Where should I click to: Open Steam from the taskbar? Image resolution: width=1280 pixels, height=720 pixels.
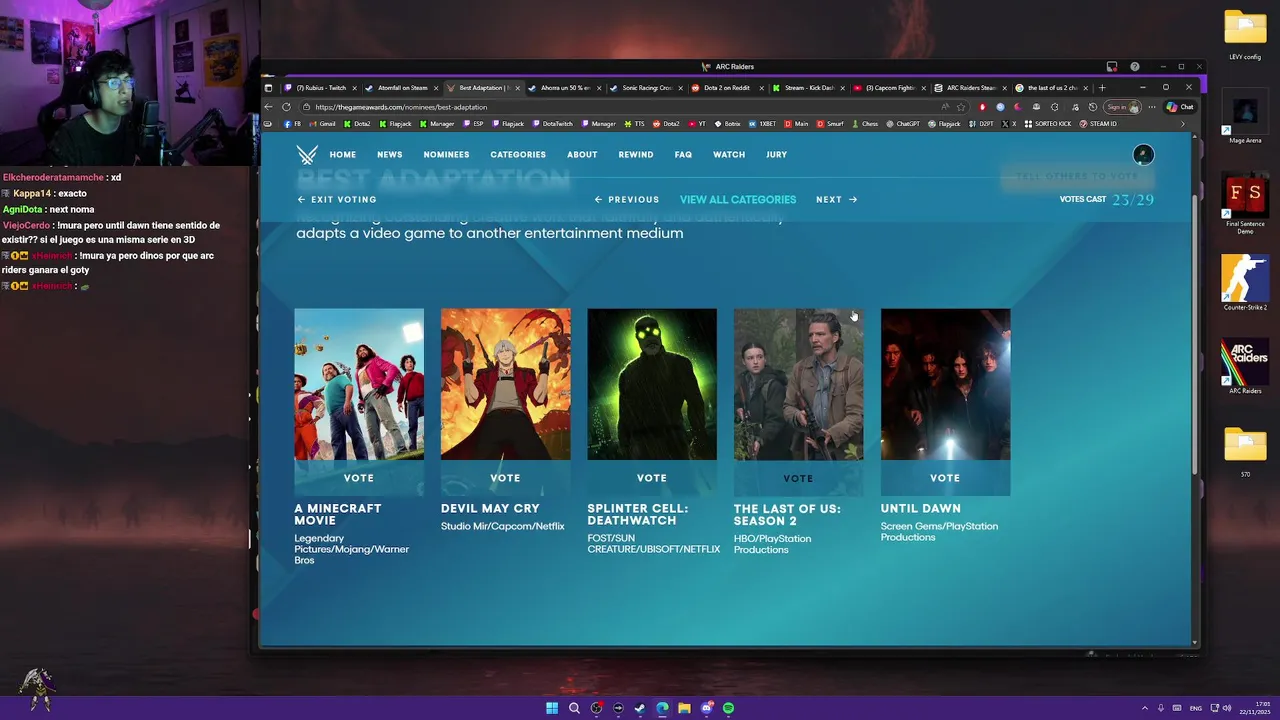coord(640,708)
